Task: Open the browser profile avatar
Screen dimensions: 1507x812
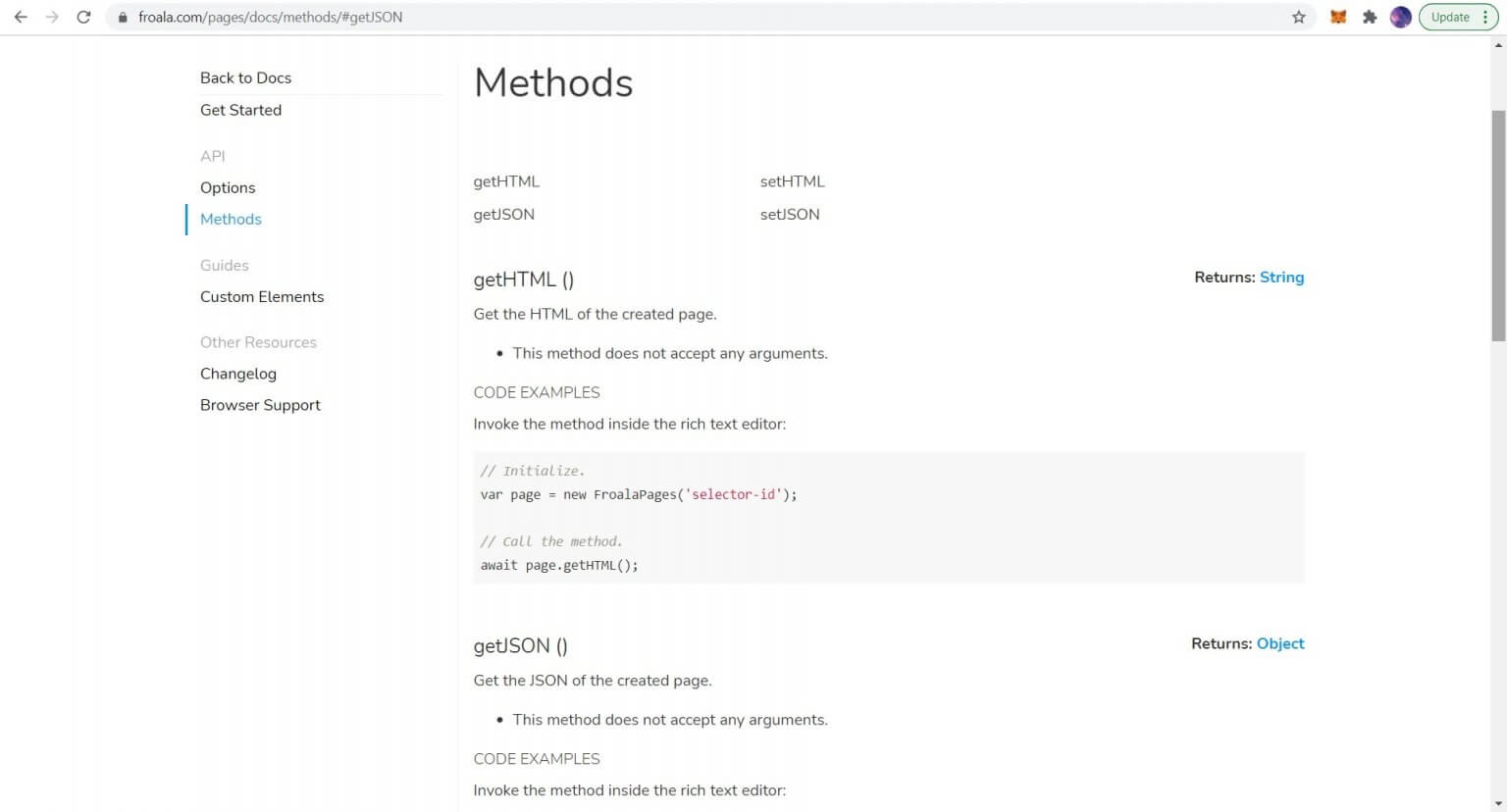Action: coord(1400,17)
